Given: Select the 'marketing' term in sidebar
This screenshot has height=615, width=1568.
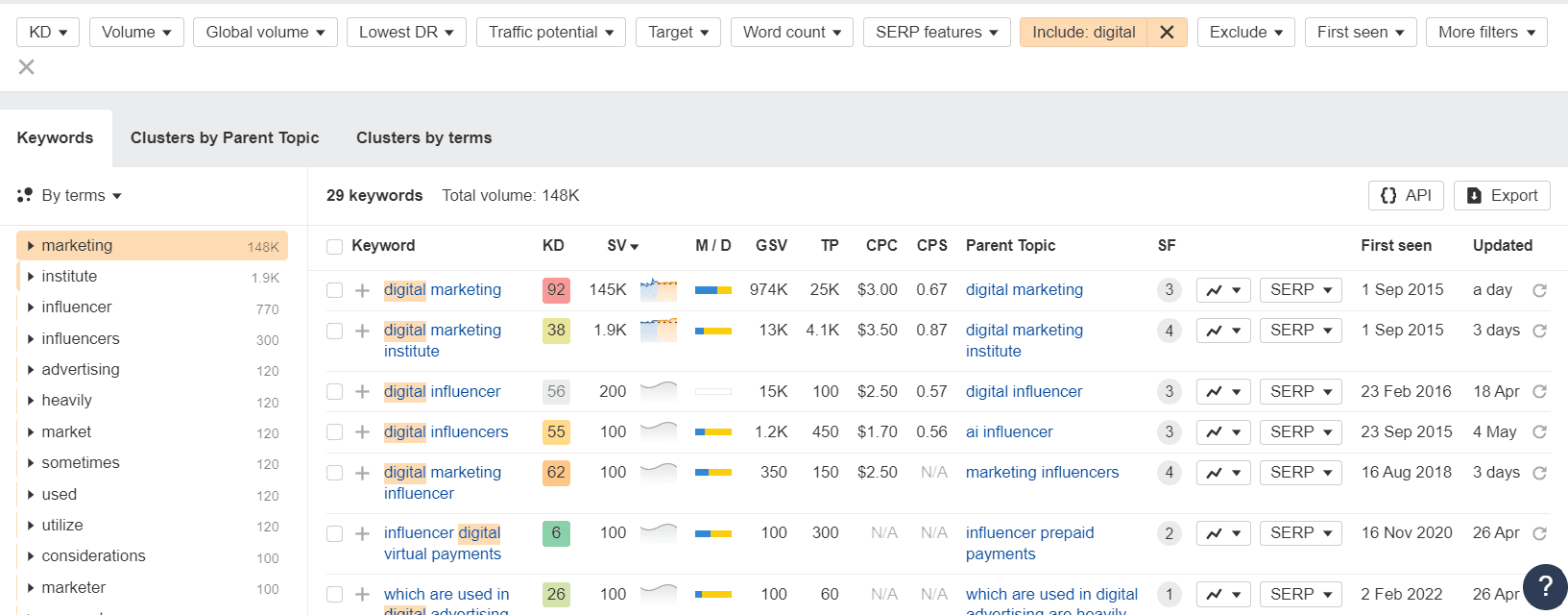Looking at the screenshot, I should point(153,246).
